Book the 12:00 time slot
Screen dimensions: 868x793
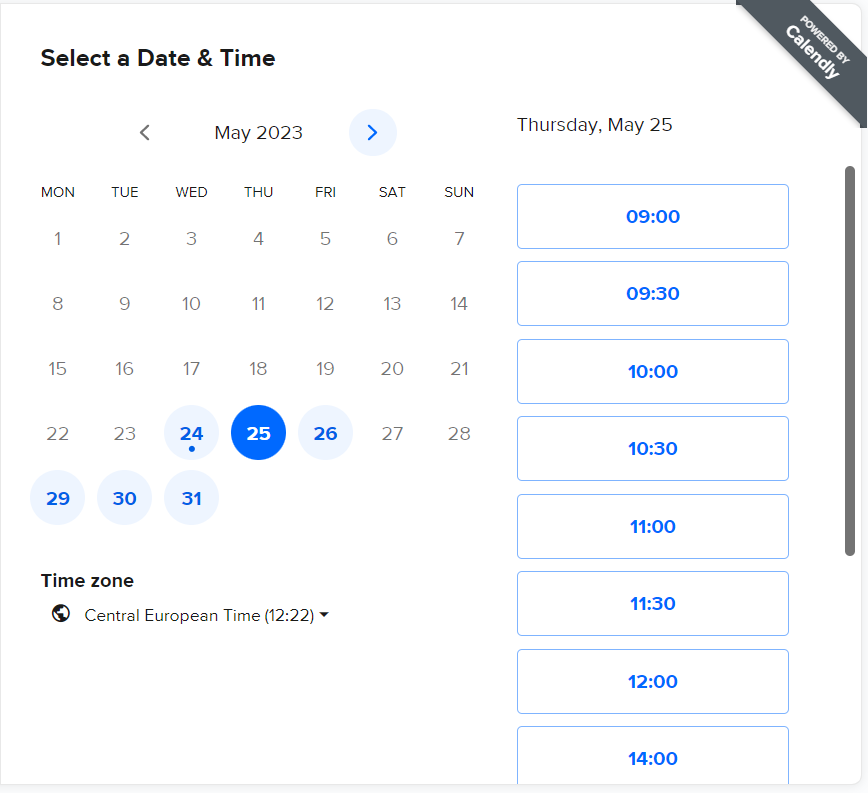point(652,681)
